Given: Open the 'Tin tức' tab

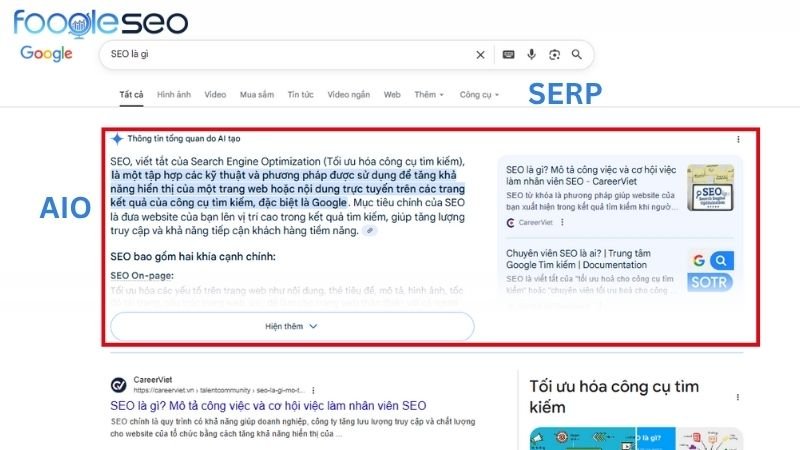Looking at the screenshot, I should pyautogui.click(x=301, y=95).
